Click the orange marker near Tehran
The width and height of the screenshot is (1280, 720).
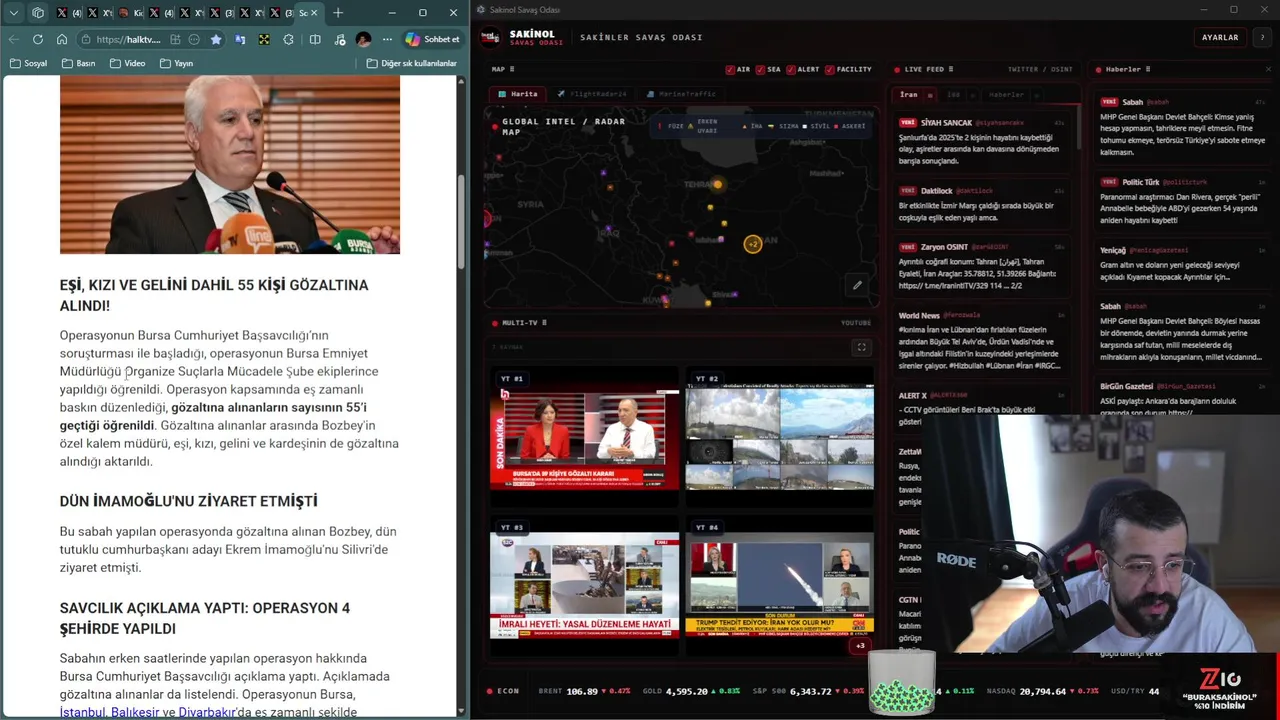point(717,184)
